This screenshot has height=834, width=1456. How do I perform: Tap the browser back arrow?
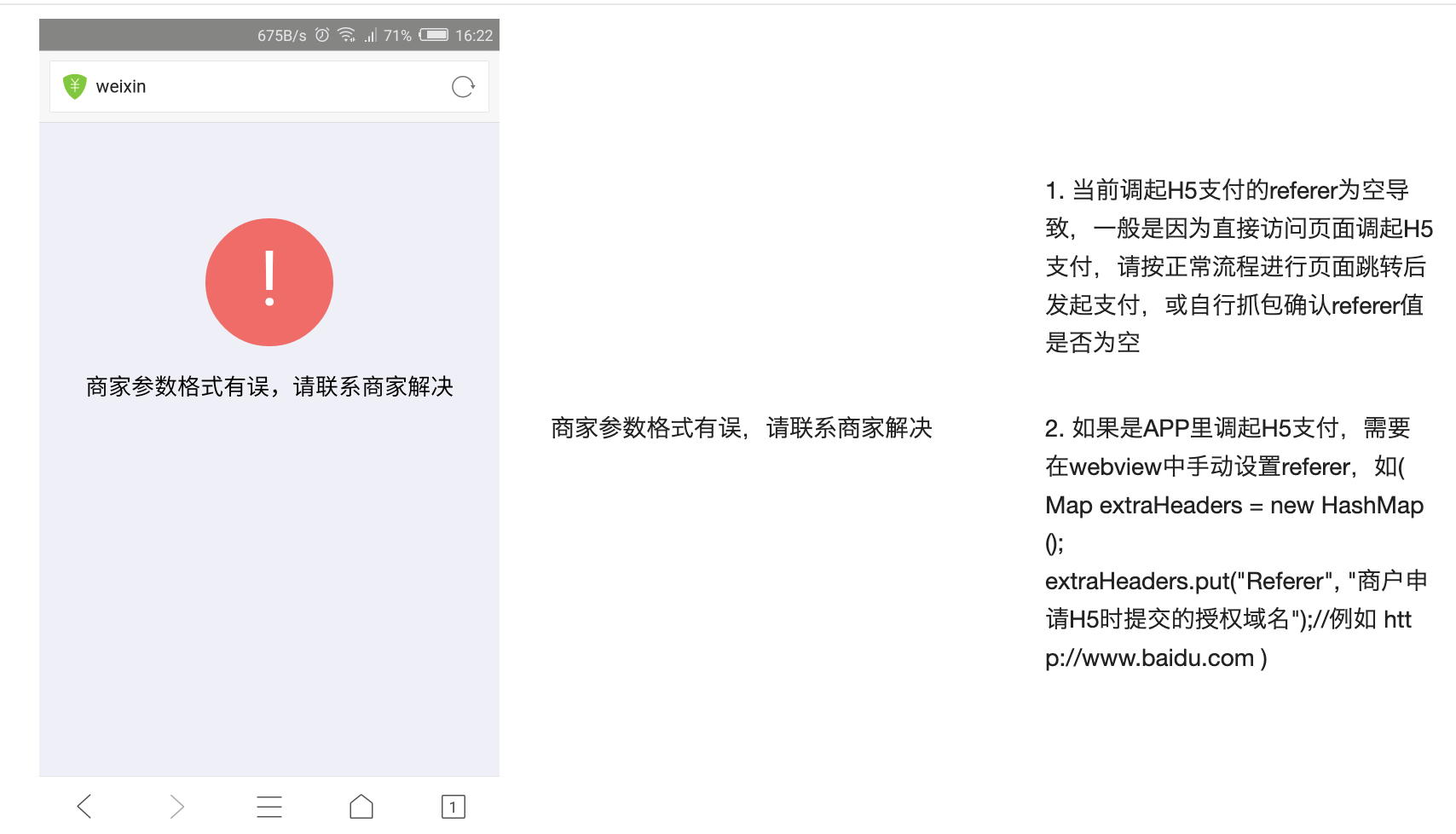(84, 806)
